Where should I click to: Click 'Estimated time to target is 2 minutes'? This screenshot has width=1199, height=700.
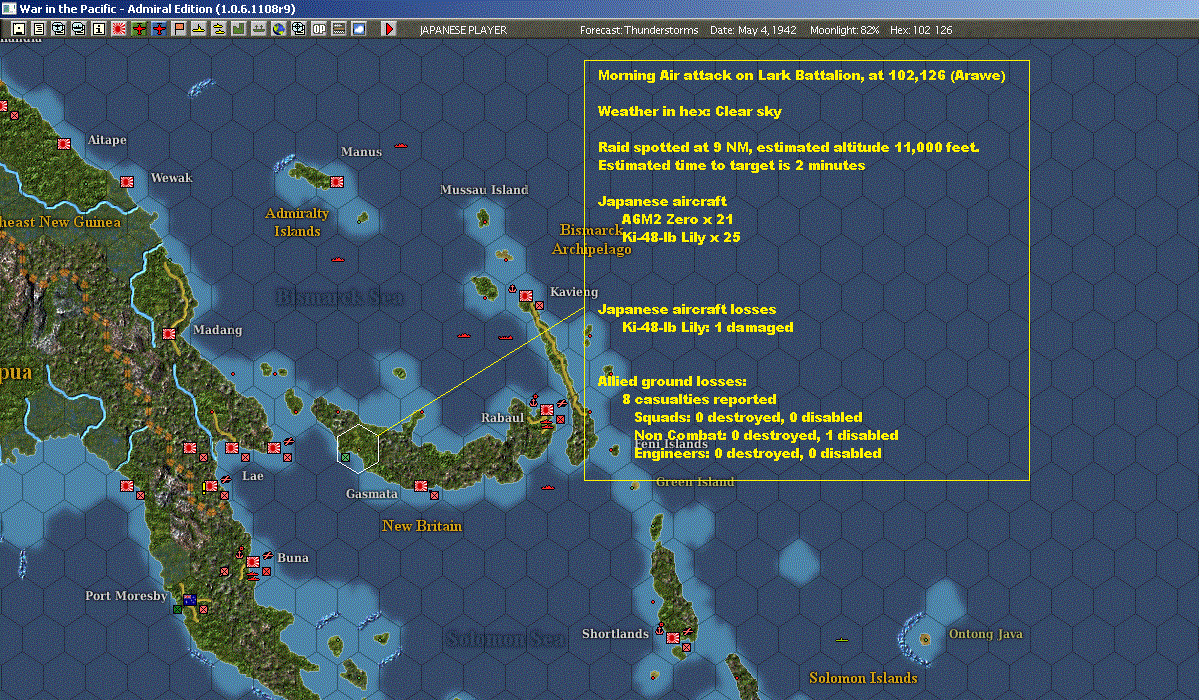(x=732, y=165)
